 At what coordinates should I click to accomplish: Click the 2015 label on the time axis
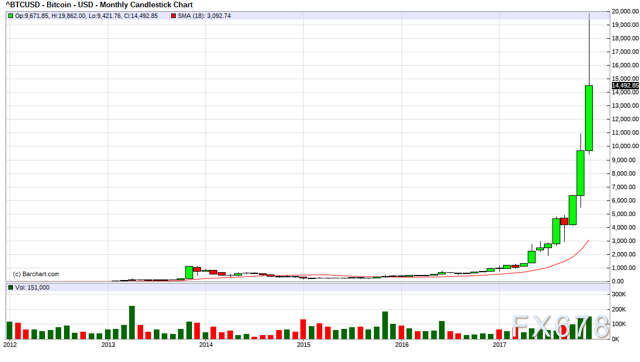(304, 345)
